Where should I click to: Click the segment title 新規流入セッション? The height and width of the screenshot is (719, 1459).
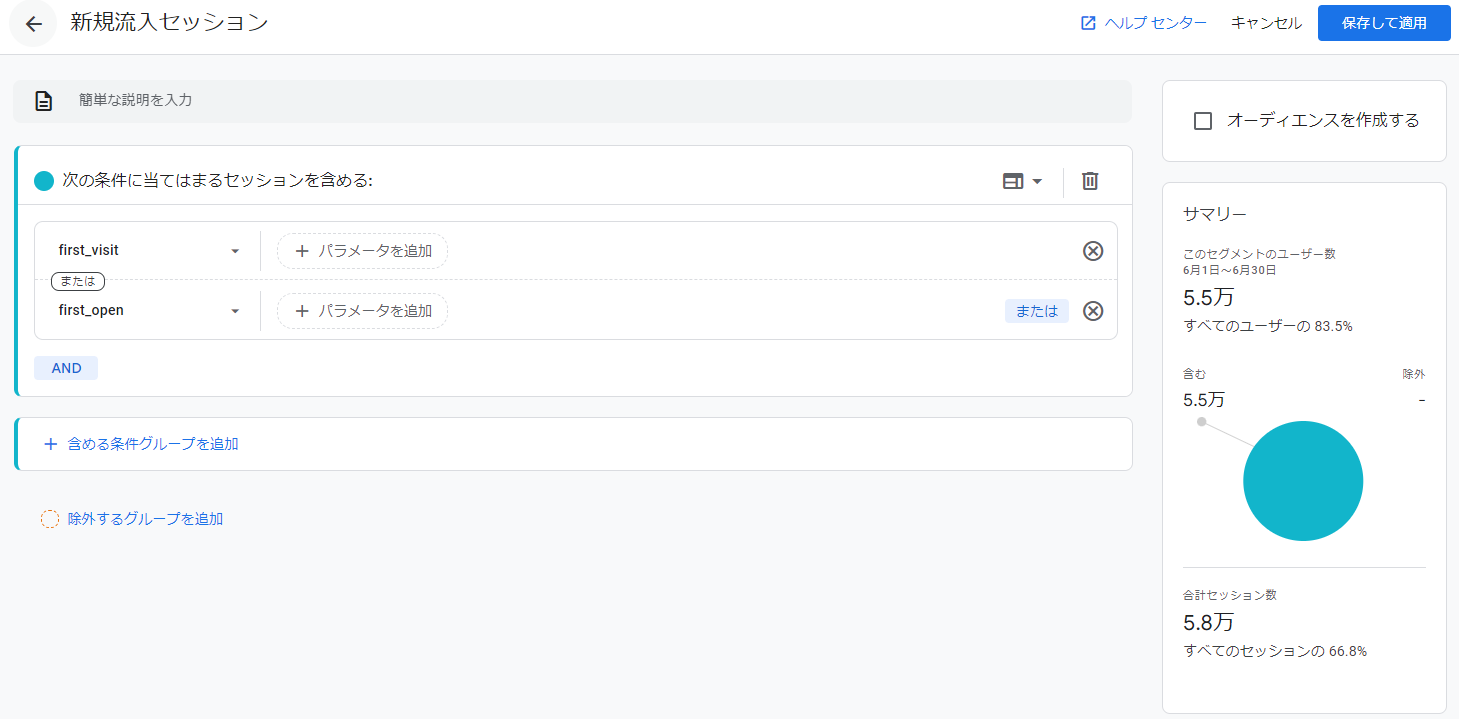(169, 23)
